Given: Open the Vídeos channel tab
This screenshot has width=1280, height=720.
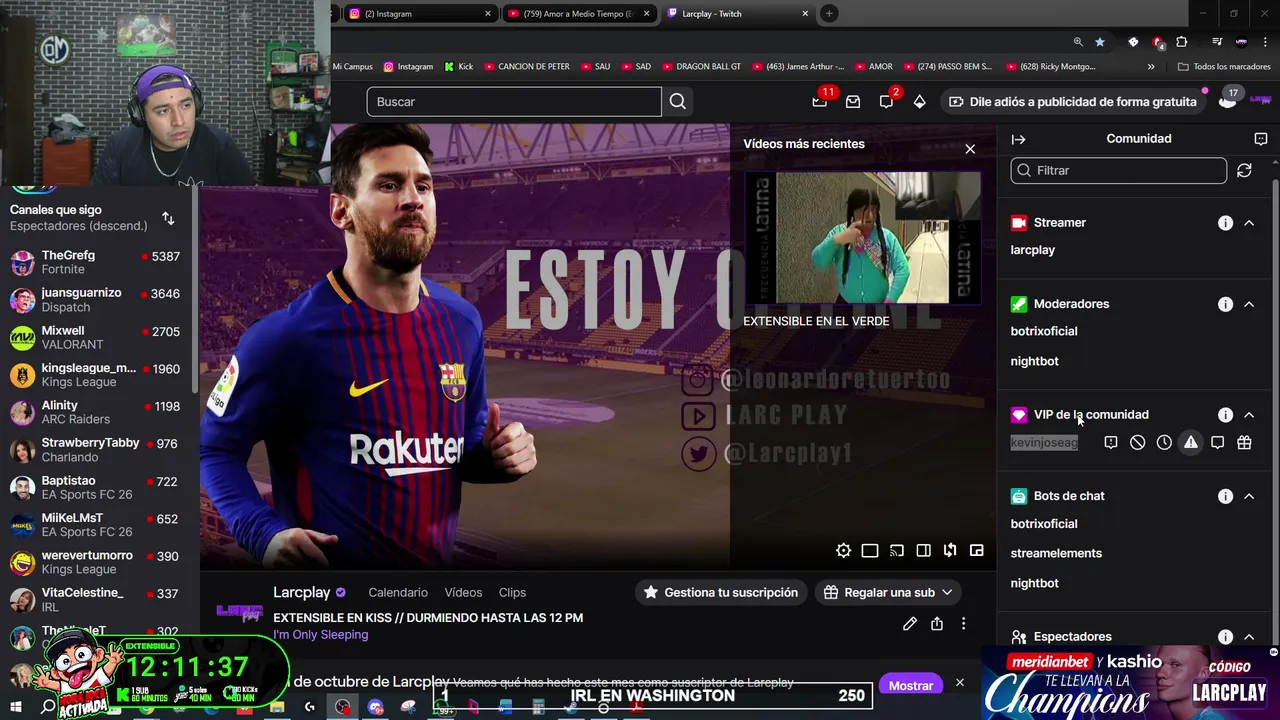Looking at the screenshot, I should pos(463,593).
